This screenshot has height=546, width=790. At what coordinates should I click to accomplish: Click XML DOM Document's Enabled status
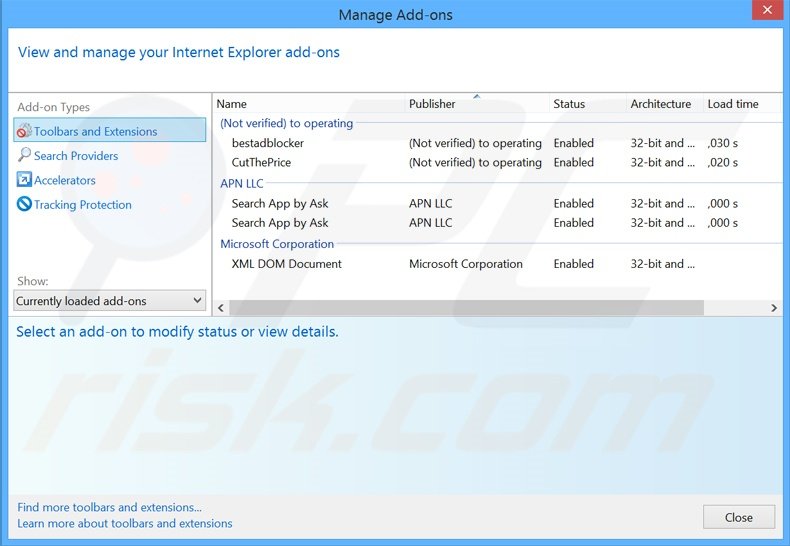click(573, 264)
